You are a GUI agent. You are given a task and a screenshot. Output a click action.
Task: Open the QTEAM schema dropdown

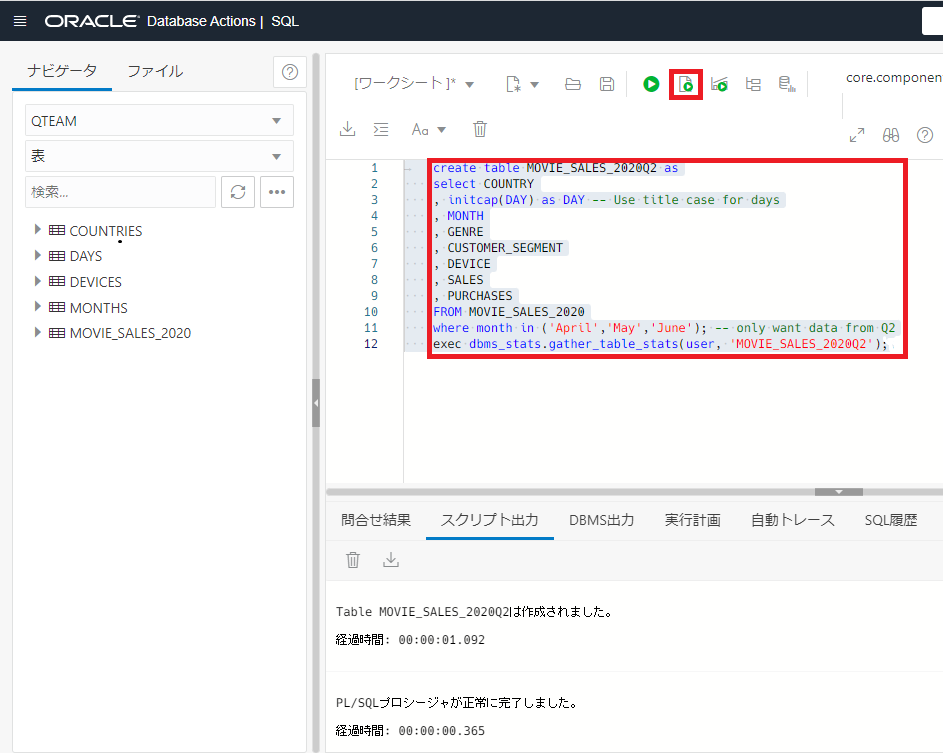[x=159, y=121]
